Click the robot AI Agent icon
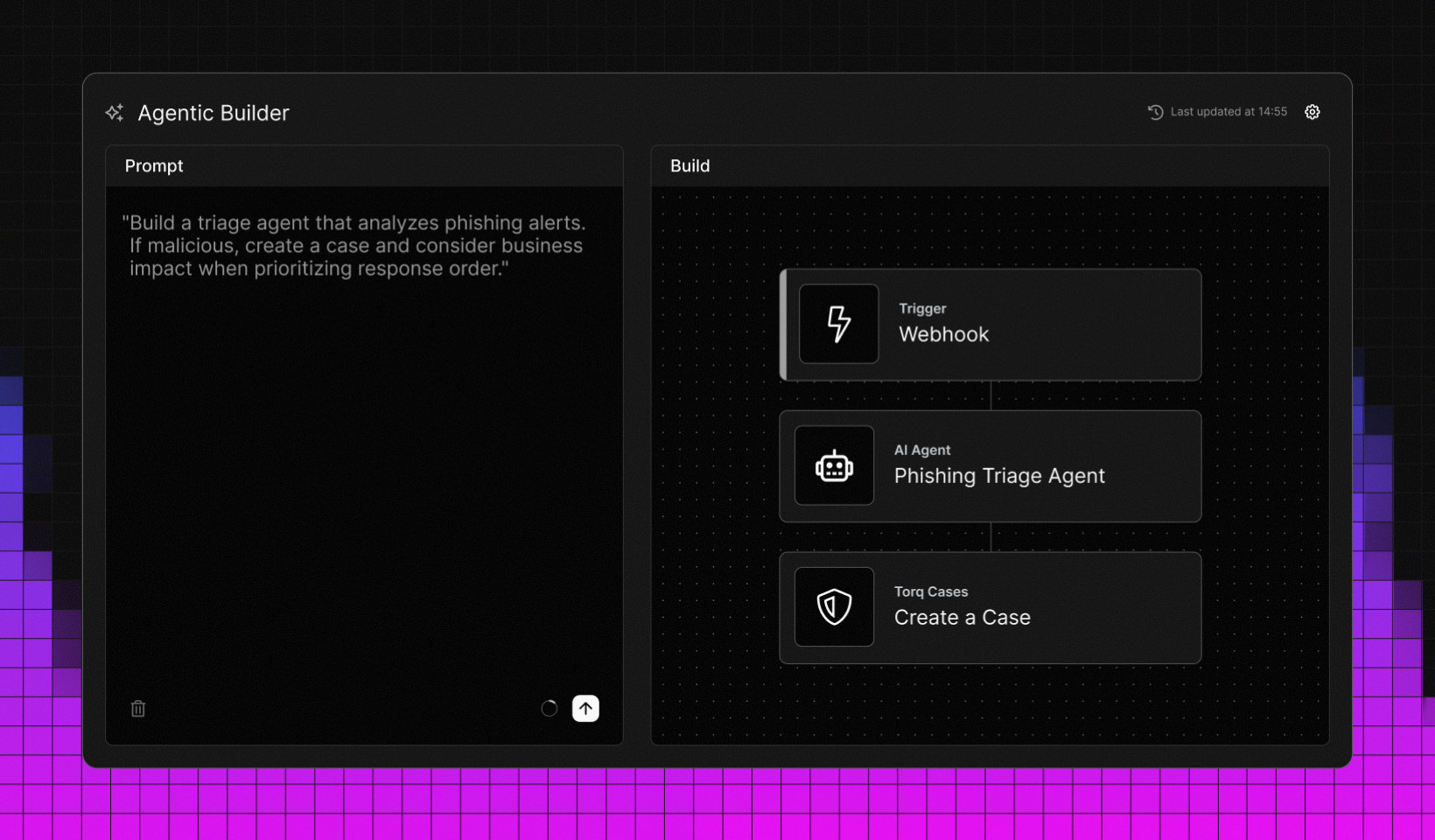1435x840 pixels. pyautogui.click(x=834, y=465)
